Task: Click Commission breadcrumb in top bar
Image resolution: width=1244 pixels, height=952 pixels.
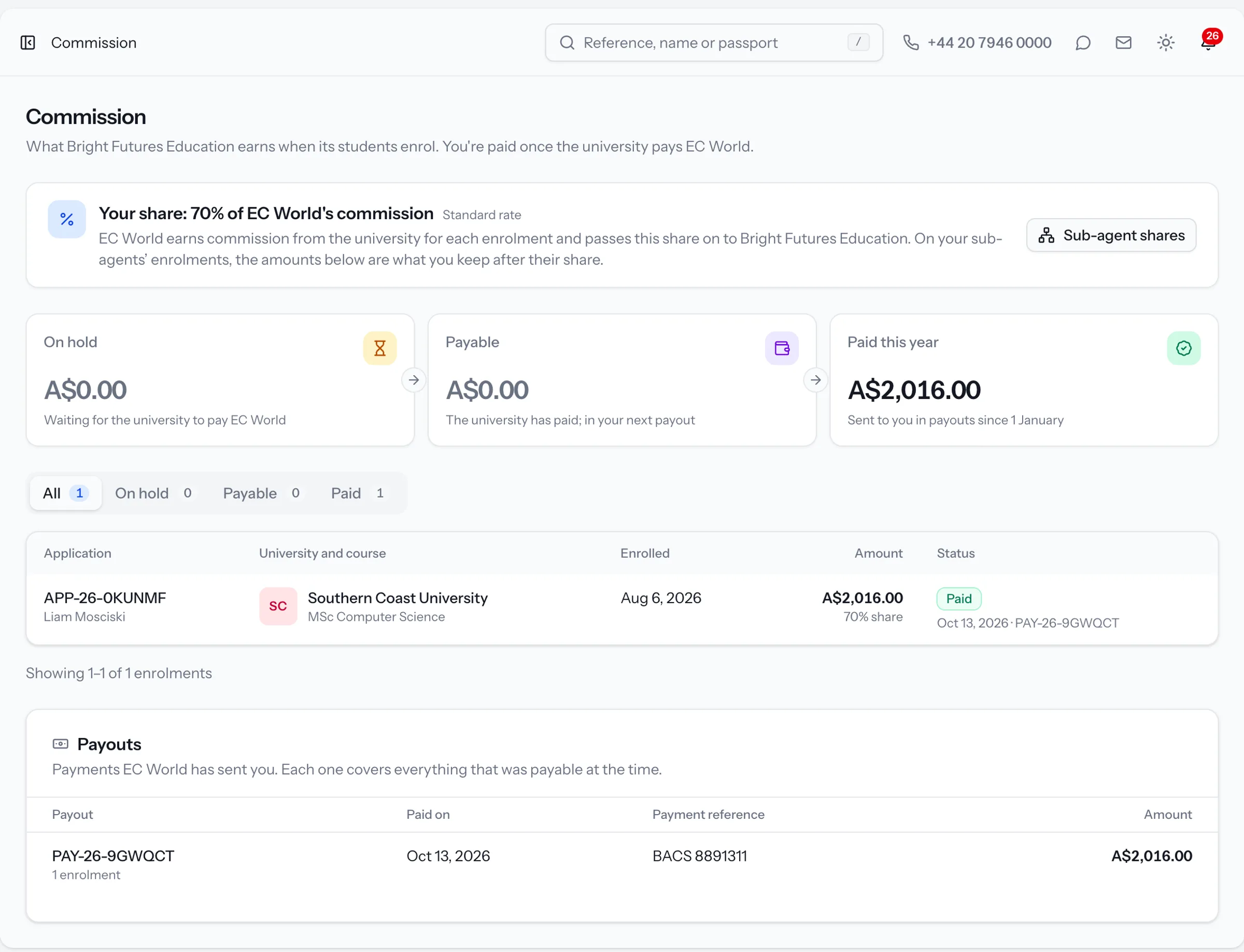Action: click(93, 42)
